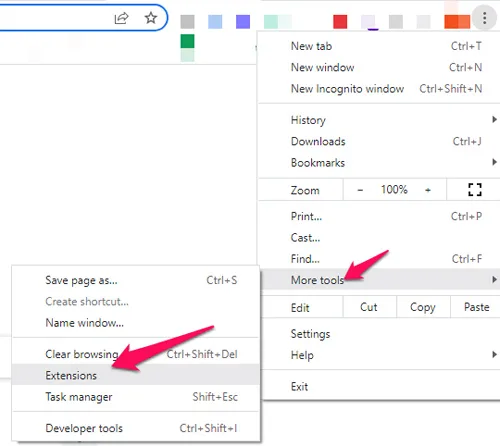Increase zoom with the plus button
The height and width of the screenshot is (446, 500).
coord(428,190)
